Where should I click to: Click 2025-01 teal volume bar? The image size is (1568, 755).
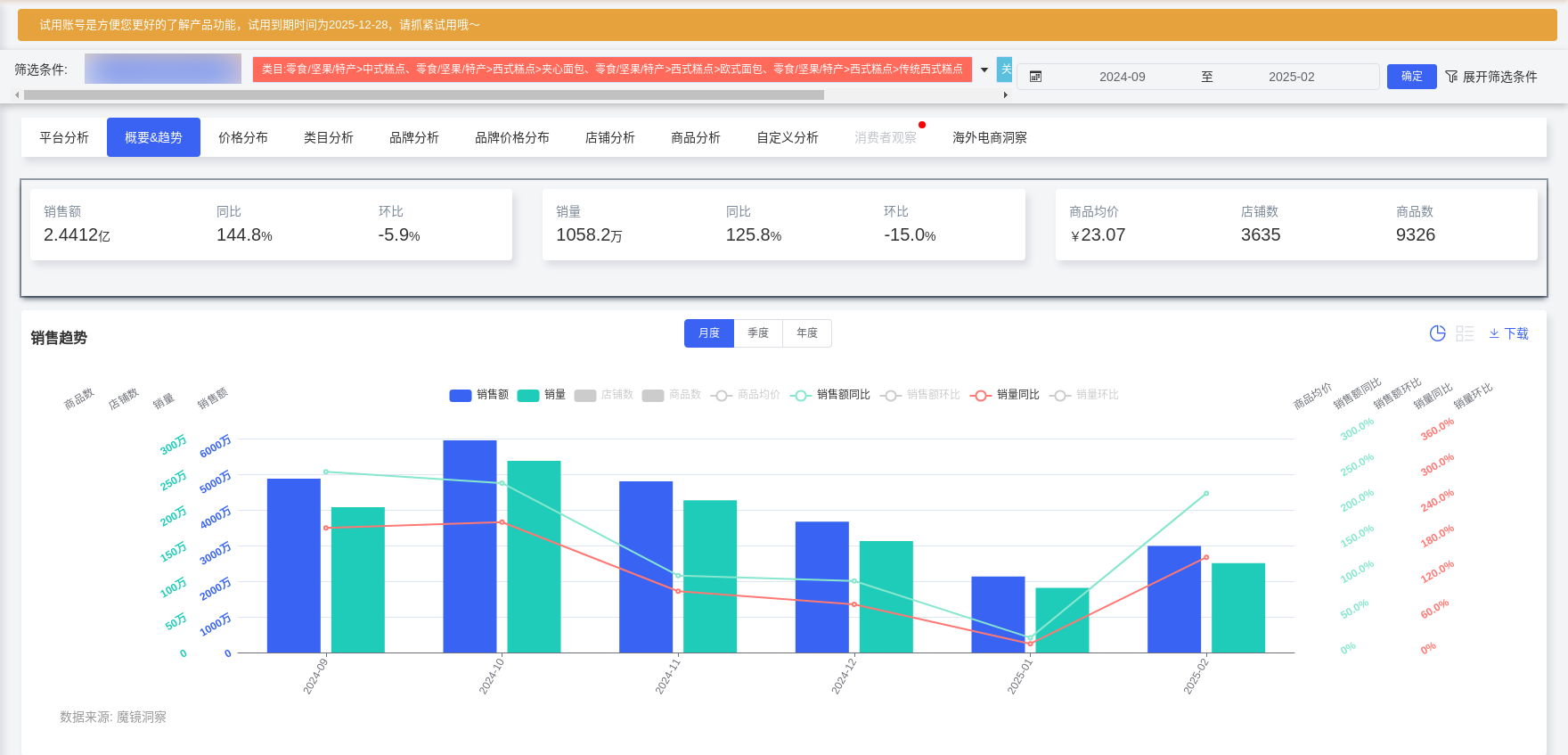(1062, 620)
